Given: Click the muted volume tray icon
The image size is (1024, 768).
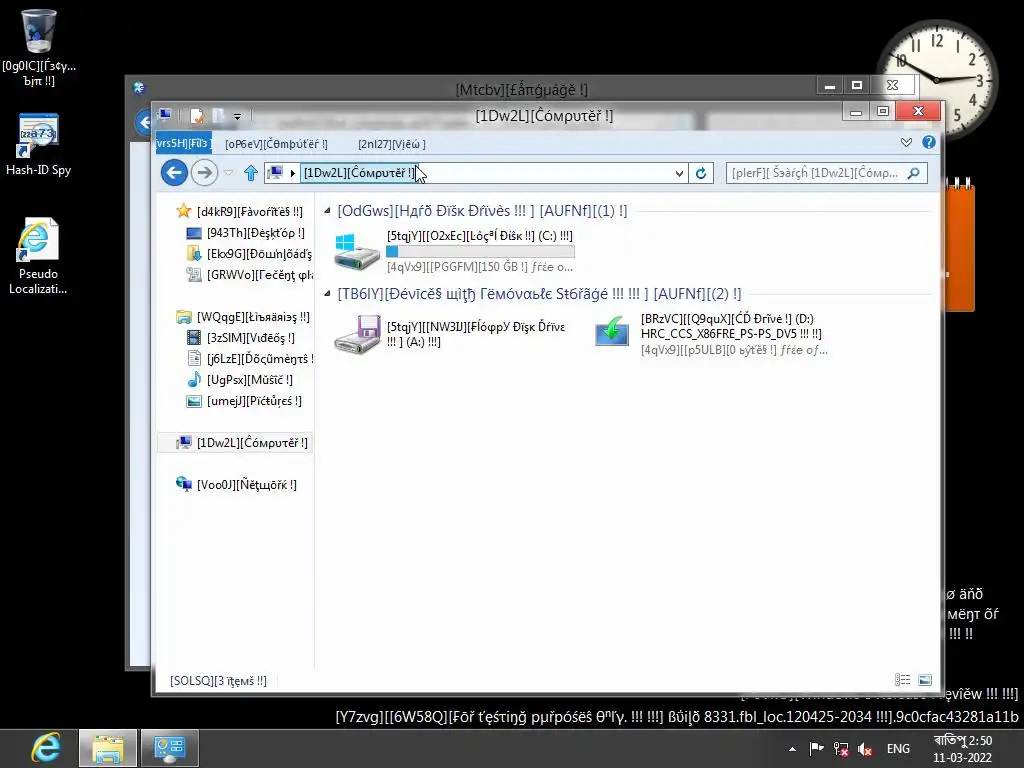Looking at the screenshot, I should (x=865, y=748).
